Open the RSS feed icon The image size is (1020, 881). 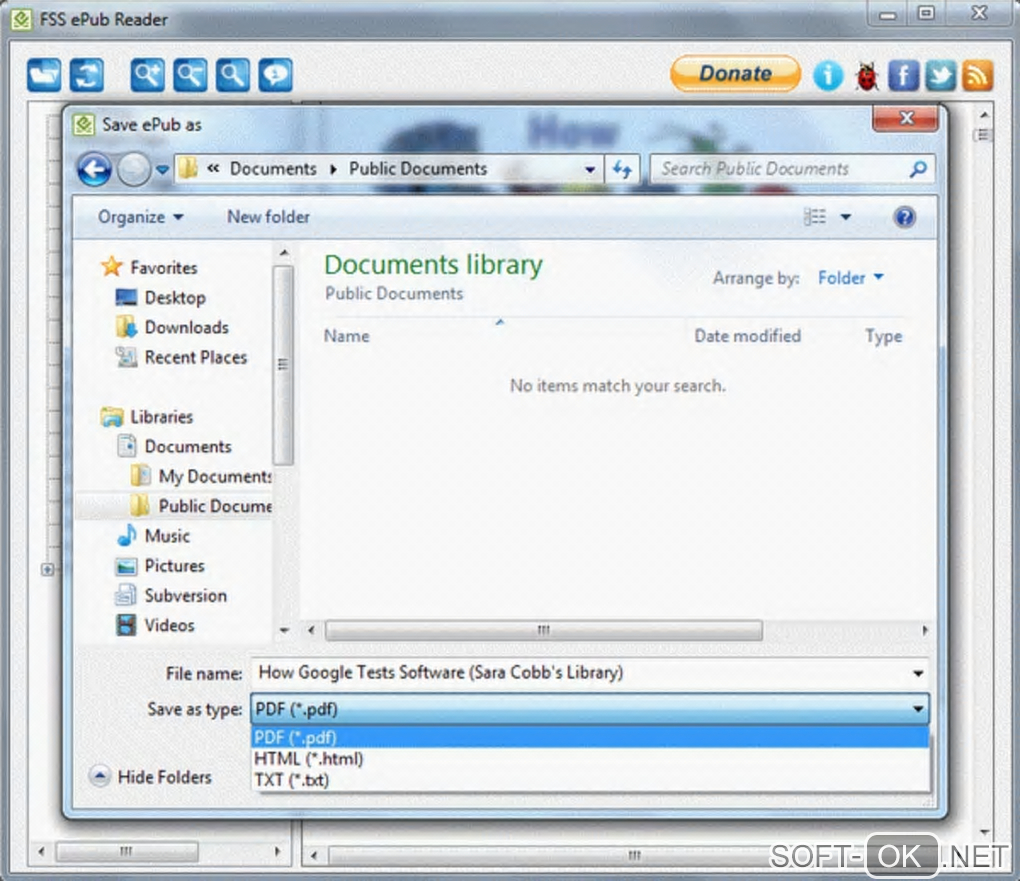(x=977, y=75)
